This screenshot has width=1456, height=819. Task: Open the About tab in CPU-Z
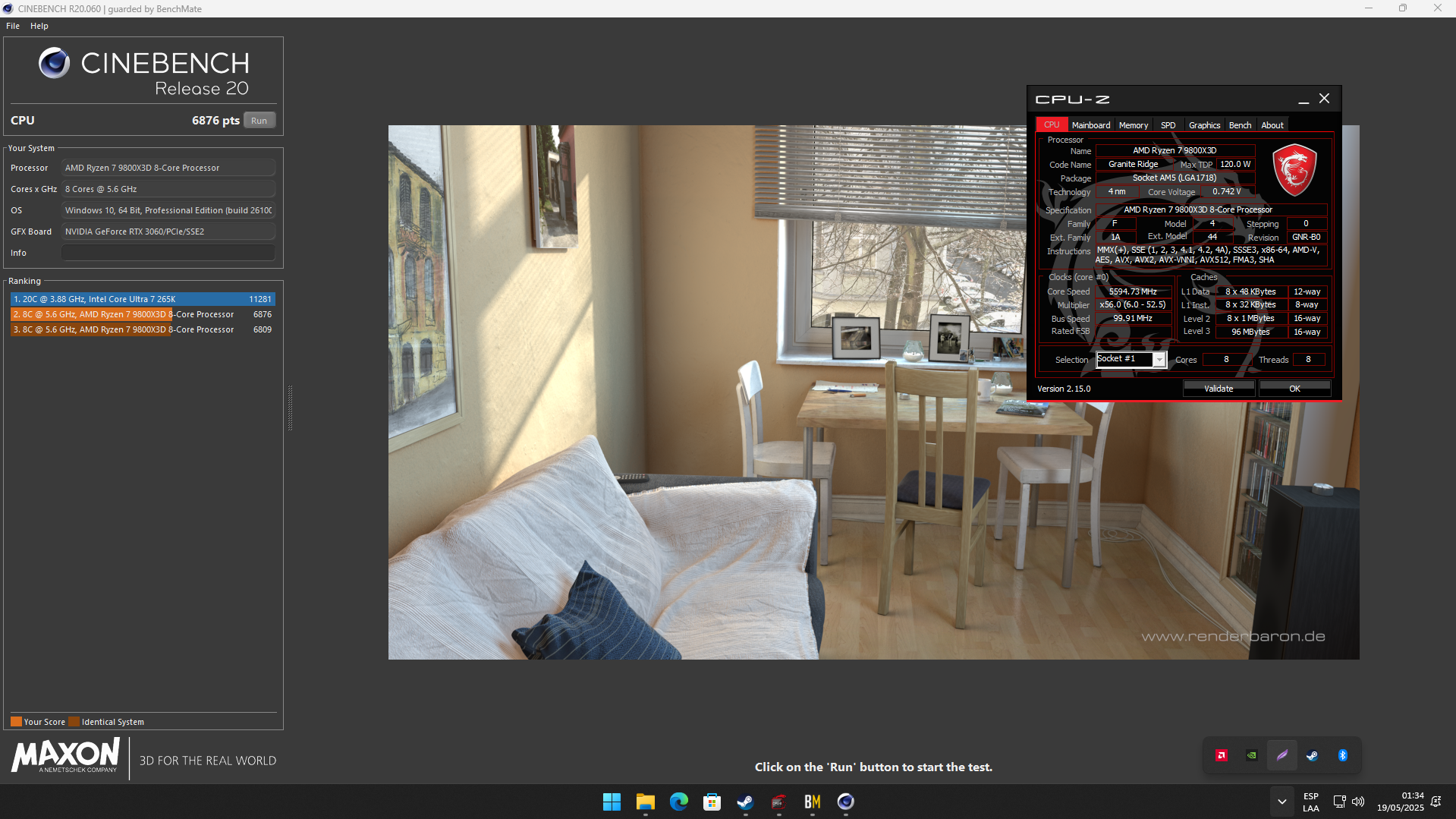point(1272,125)
